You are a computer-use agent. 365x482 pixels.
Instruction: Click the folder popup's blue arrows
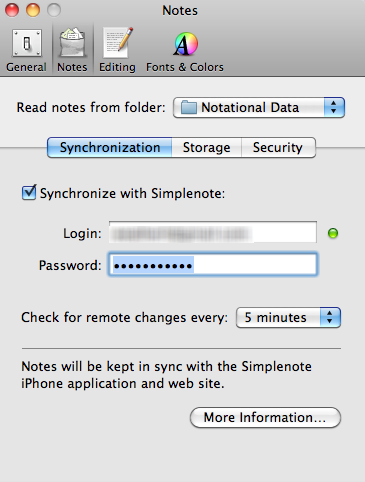pyautogui.click(x=334, y=108)
